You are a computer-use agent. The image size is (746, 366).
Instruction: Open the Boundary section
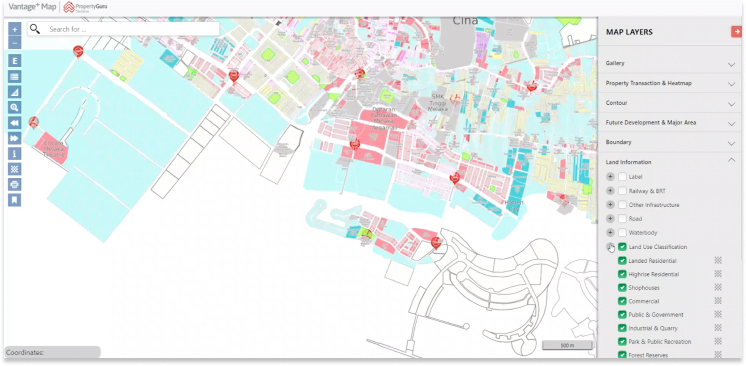pos(670,142)
